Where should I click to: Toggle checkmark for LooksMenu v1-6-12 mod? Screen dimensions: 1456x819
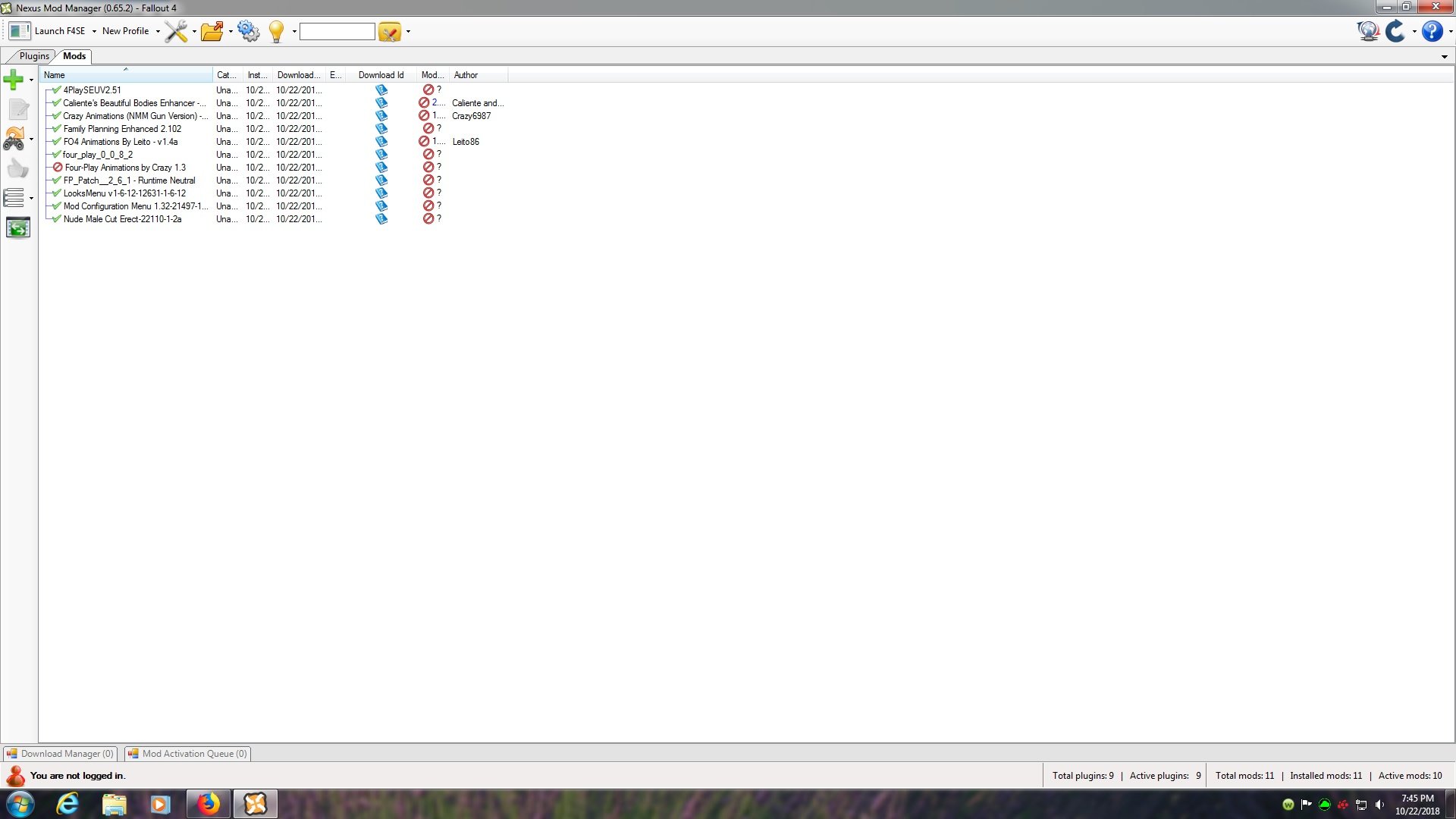57,193
